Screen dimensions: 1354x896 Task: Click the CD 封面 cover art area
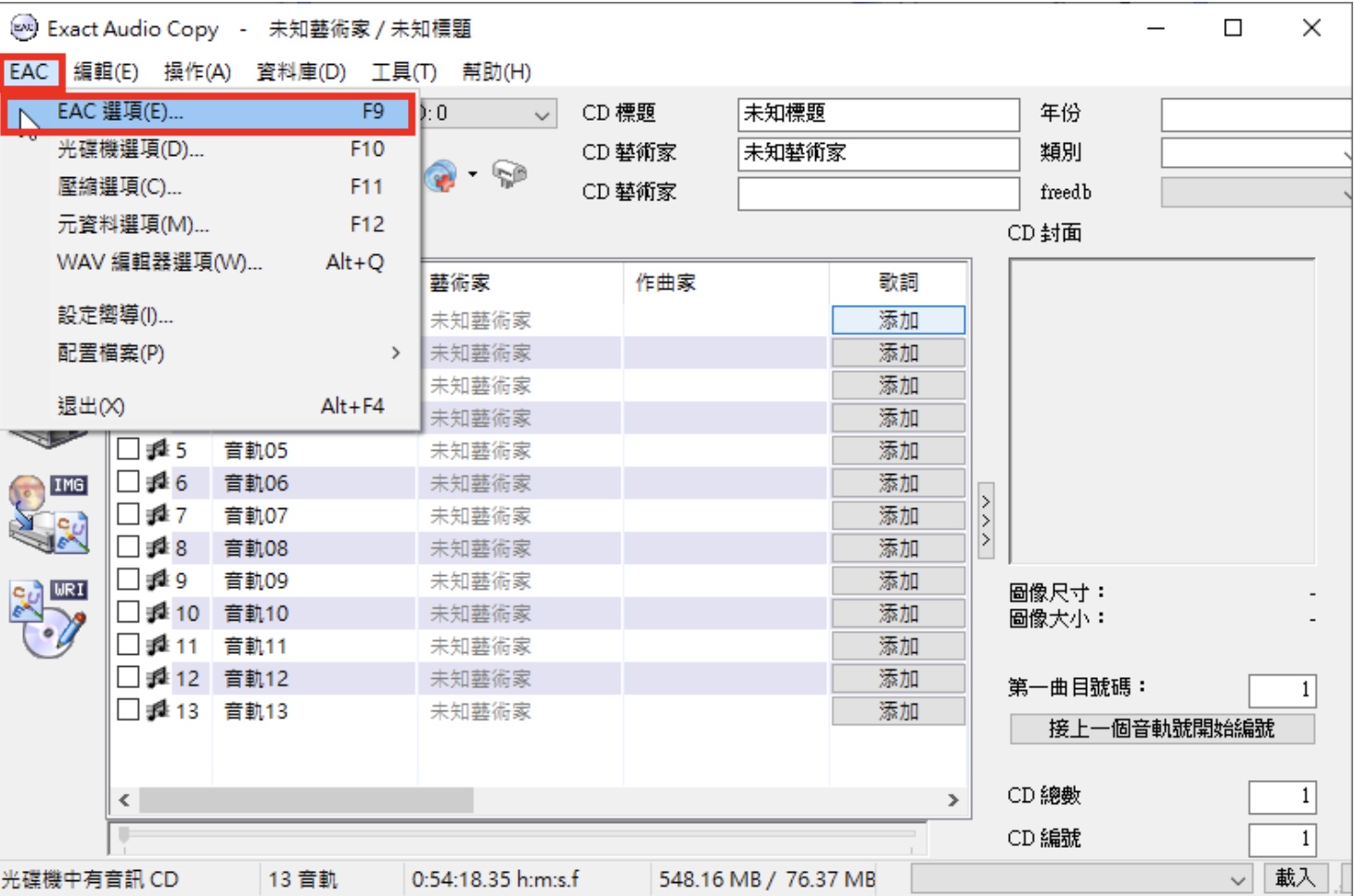click(x=1162, y=412)
